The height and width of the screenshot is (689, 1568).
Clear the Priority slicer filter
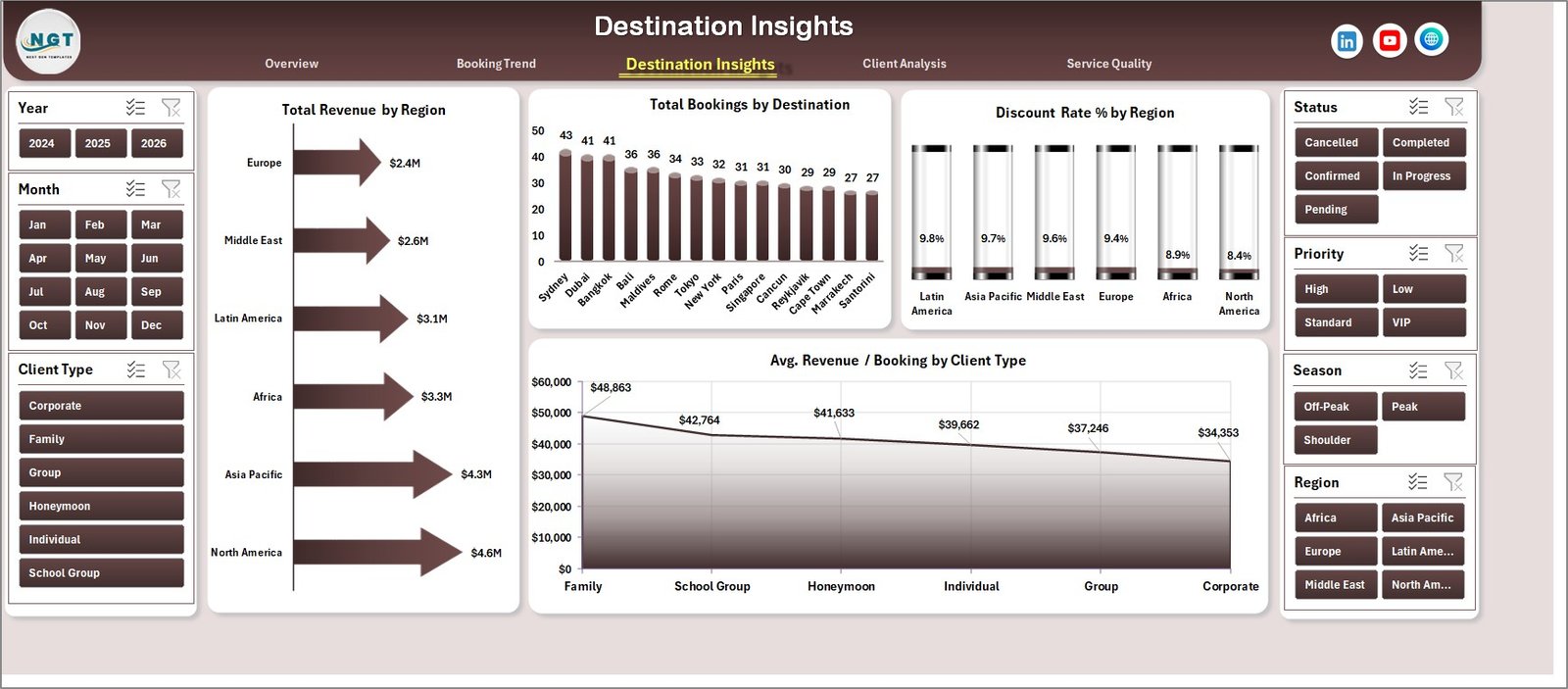[x=1453, y=253]
